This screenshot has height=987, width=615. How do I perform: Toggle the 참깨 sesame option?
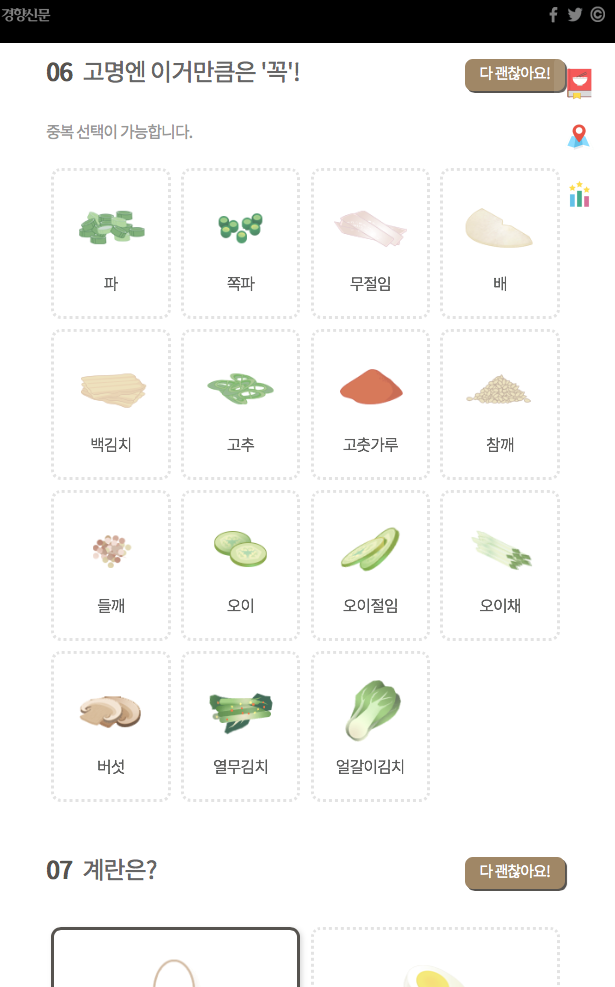[x=500, y=403]
